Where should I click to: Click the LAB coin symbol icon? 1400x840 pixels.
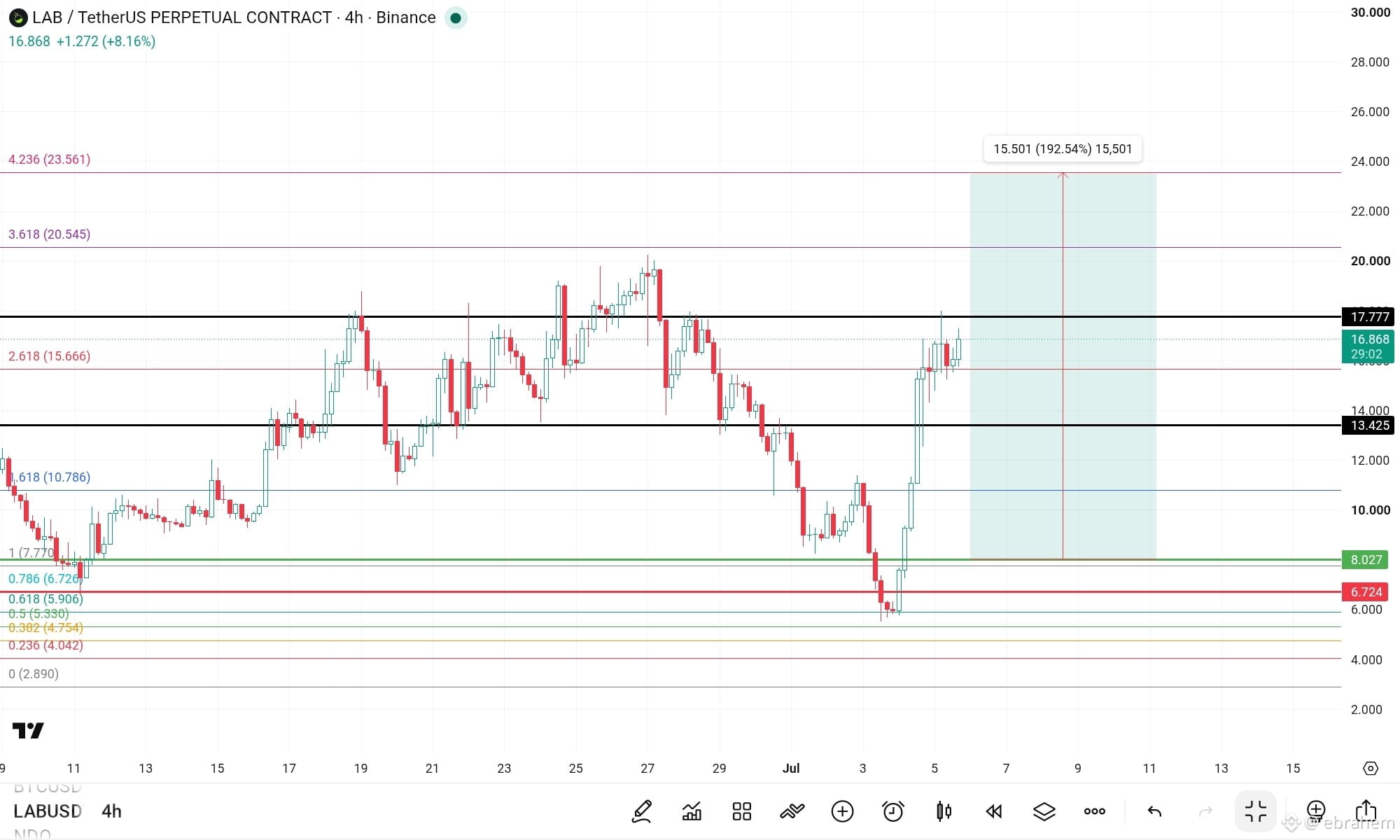click(x=18, y=17)
